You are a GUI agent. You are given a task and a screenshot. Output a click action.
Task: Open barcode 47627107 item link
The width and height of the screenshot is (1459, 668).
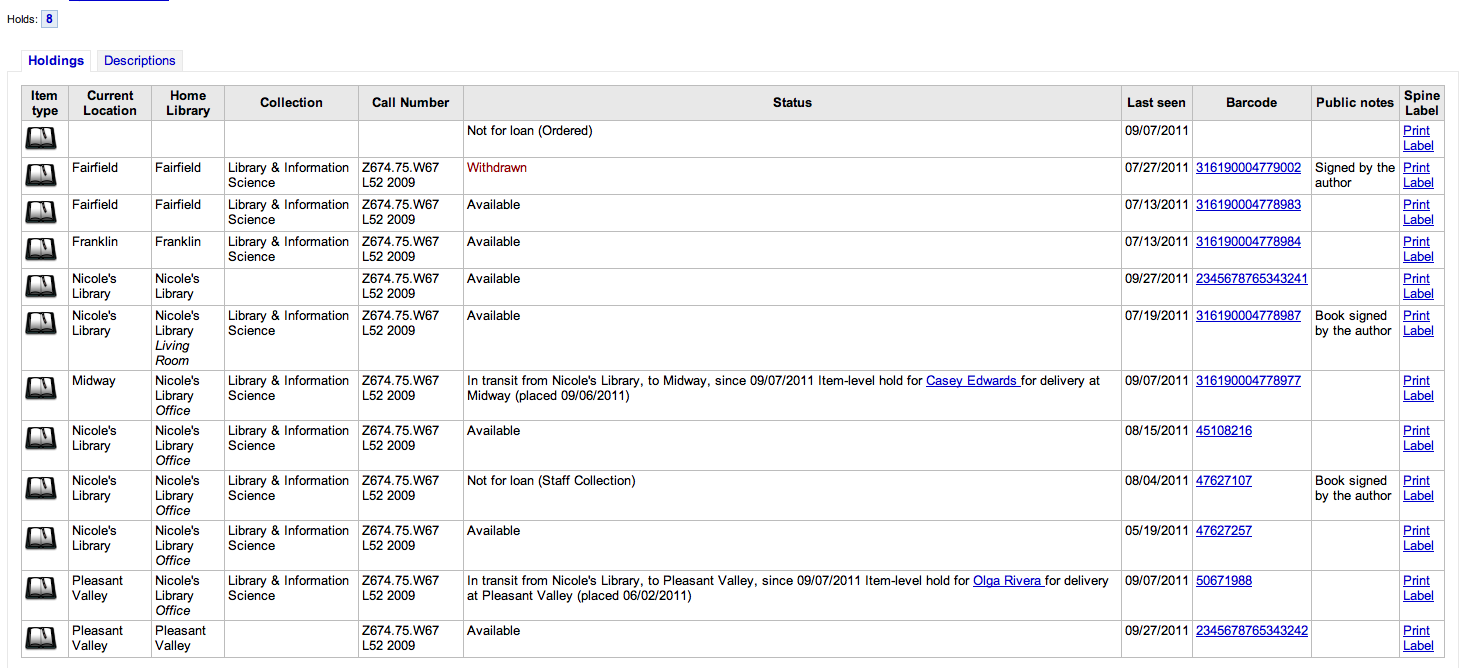pyautogui.click(x=1223, y=481)
